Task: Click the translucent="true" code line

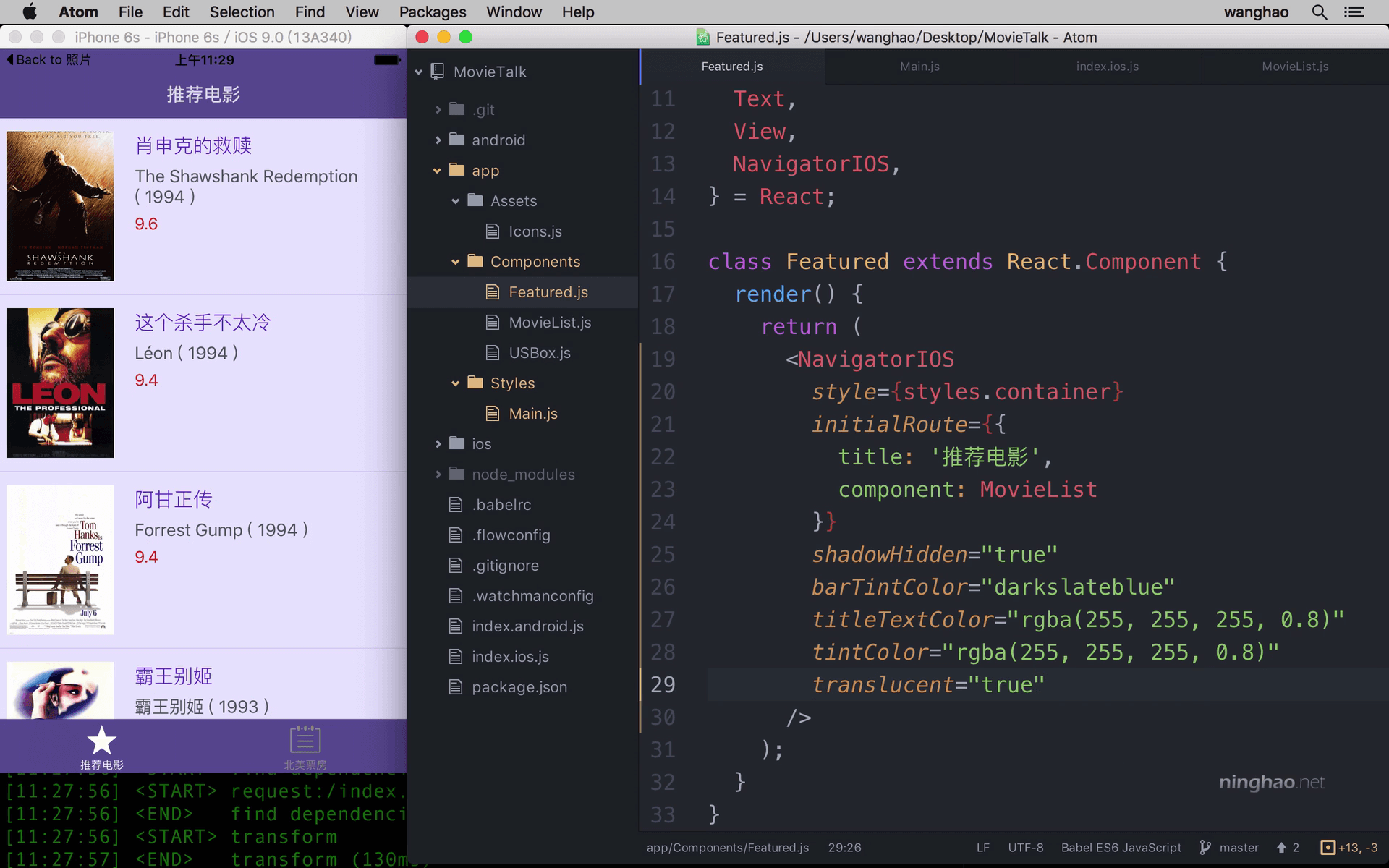Action: tap(928, 684)
